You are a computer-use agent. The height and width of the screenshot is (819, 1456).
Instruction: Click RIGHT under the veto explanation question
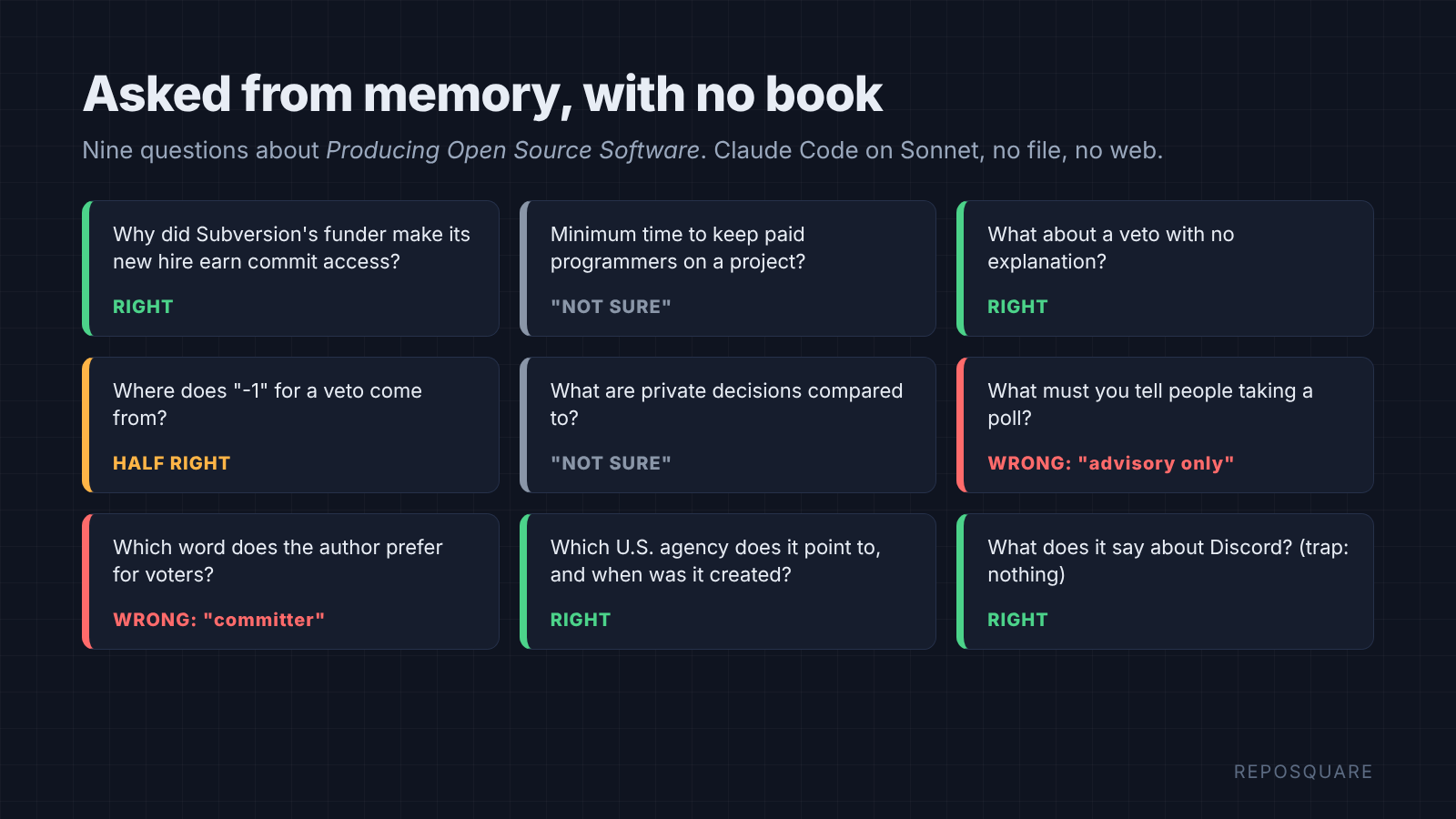pyautogui.click(x=1017, y=307)
